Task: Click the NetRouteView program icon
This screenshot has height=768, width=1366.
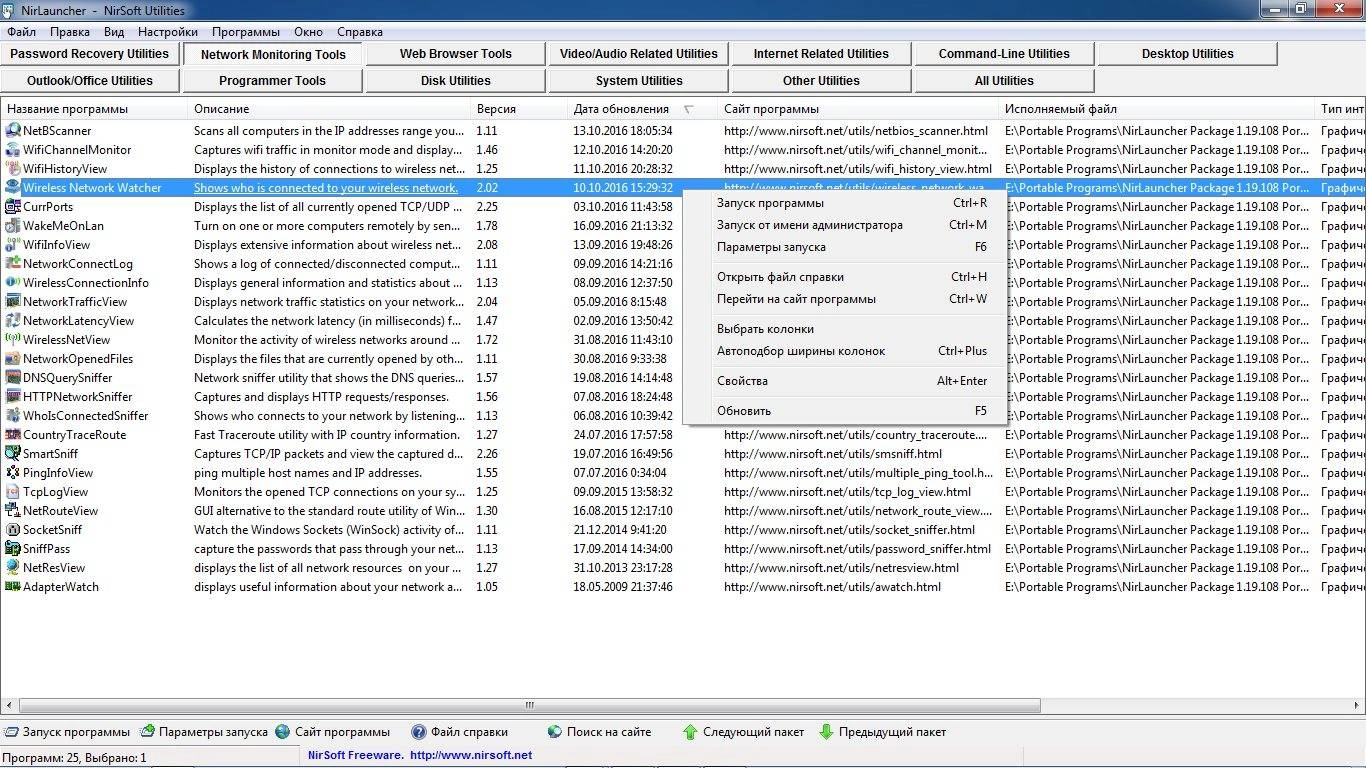Action: [x=13, y=510]
